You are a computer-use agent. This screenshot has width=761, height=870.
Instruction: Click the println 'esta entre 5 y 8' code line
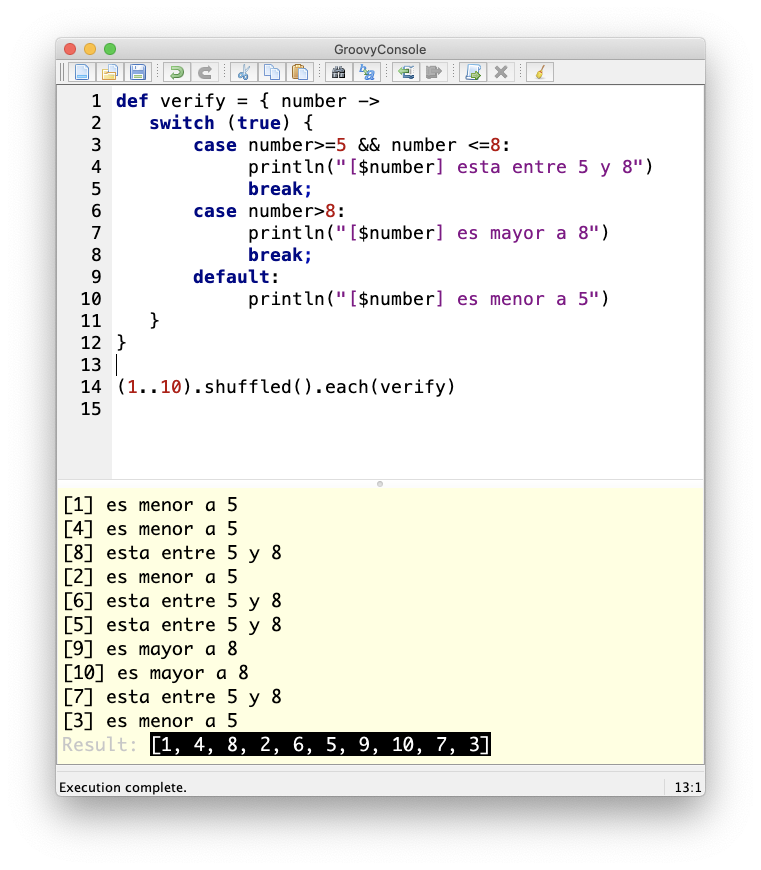(450, 167)
